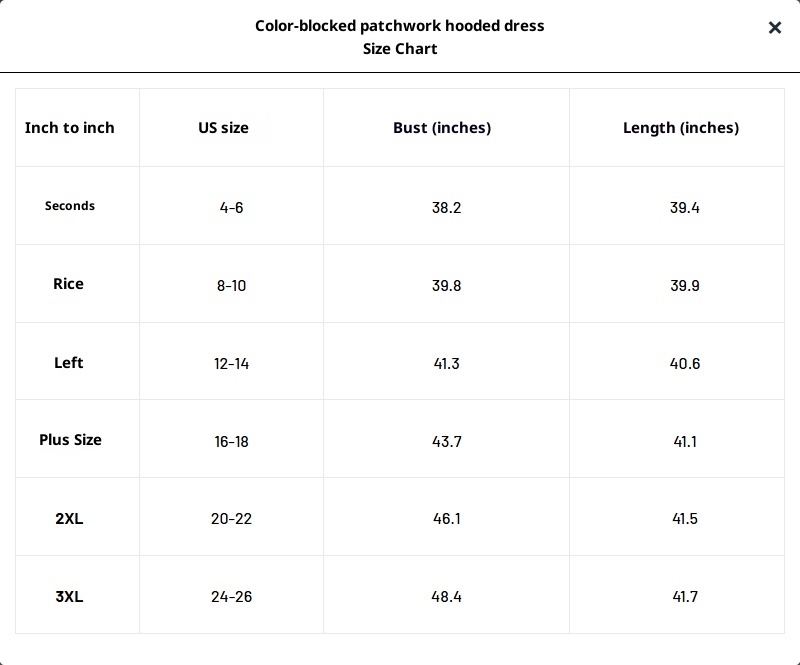Click the 'Size Chart' heading text
The image size is (800, 665).
[400, 49]
